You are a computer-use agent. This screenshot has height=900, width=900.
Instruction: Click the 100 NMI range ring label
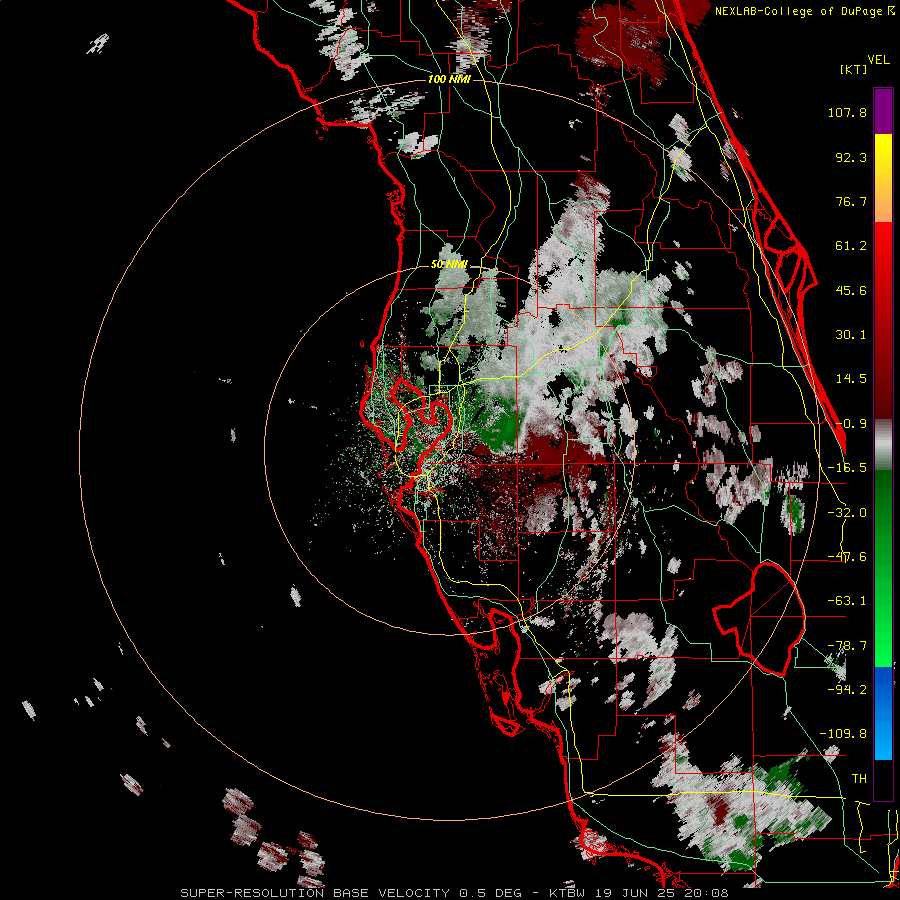449,79
